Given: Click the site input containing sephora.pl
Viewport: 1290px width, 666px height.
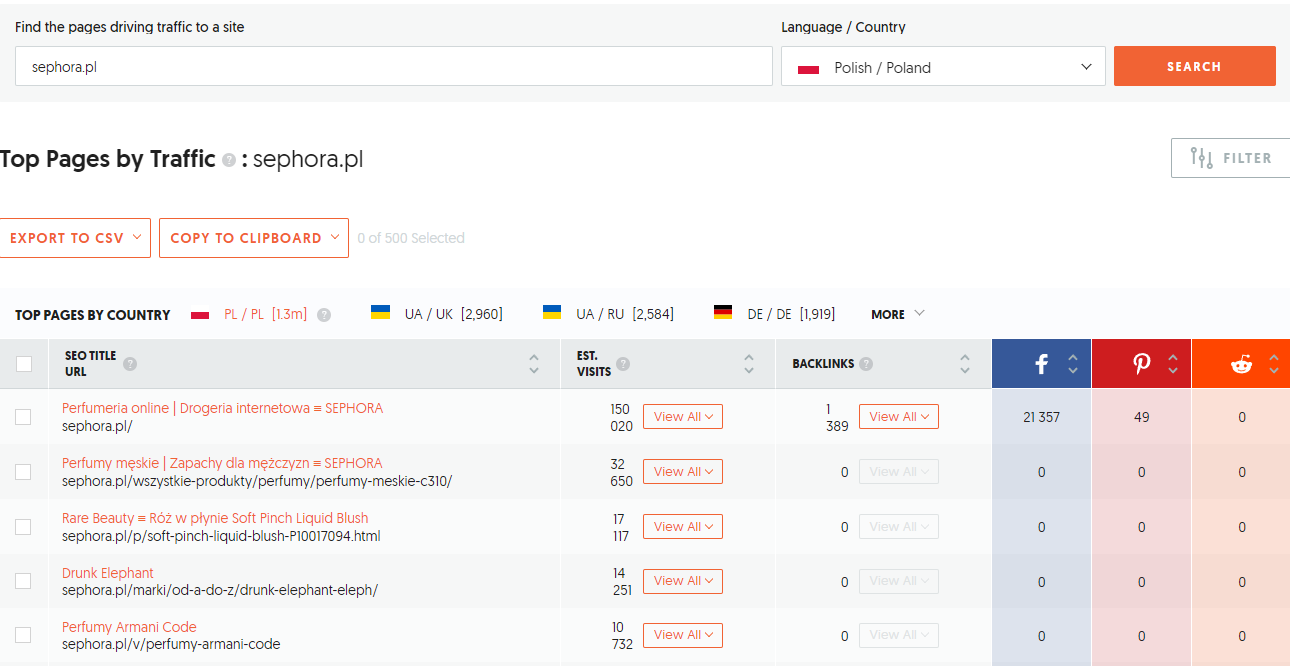Looking at the screenshot, I should (394, 66).
